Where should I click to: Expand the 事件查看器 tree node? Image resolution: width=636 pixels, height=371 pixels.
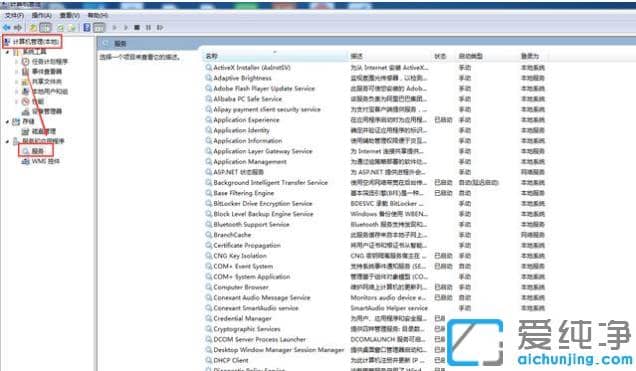(17, 71)
